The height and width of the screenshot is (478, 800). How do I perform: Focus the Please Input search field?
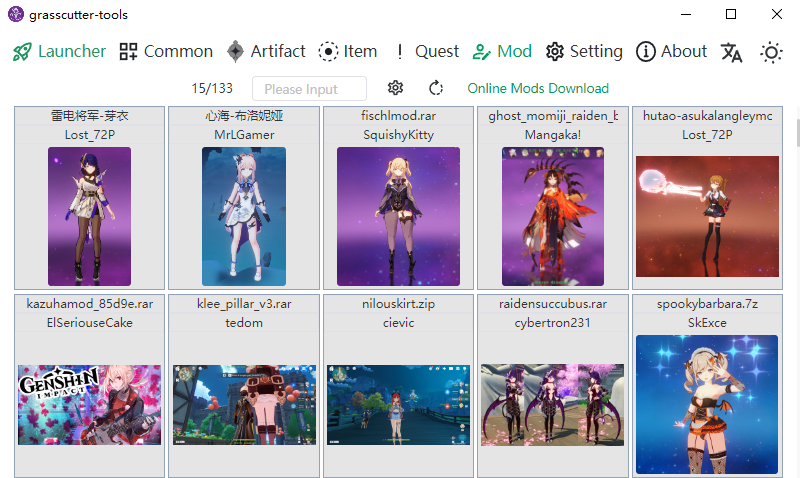(x=309, y=89)
